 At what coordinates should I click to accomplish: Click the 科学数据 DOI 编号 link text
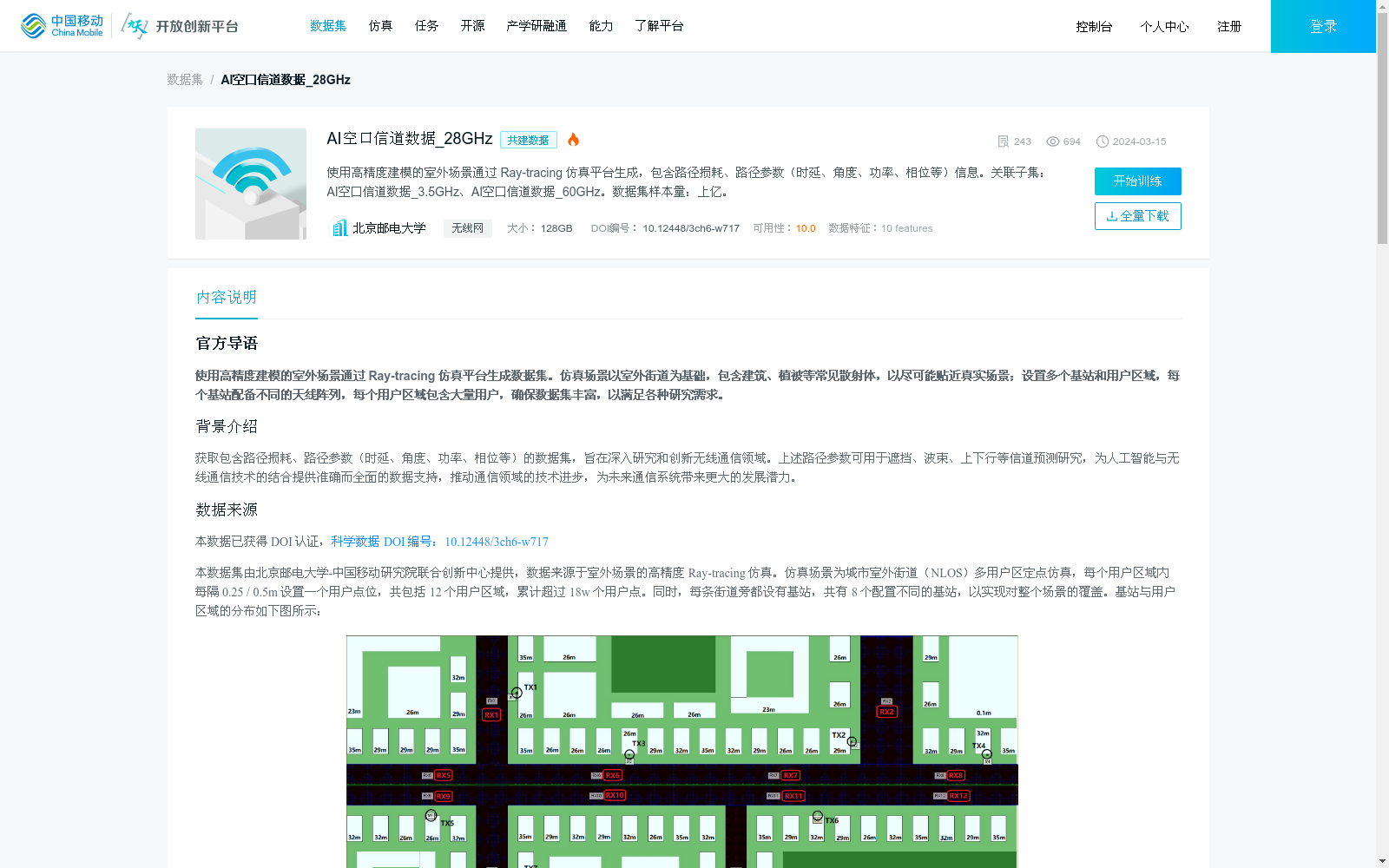click(x=385, y=542)
